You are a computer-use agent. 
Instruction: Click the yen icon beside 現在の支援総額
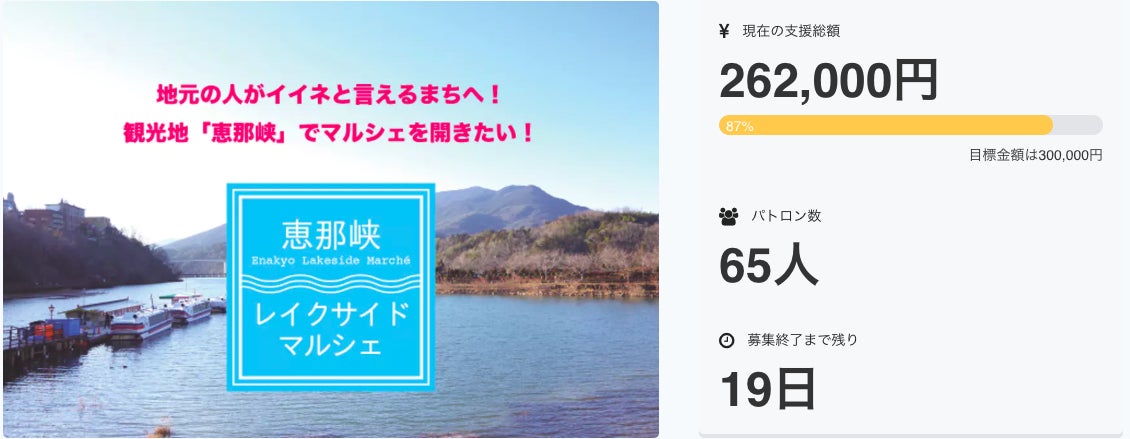724,31
